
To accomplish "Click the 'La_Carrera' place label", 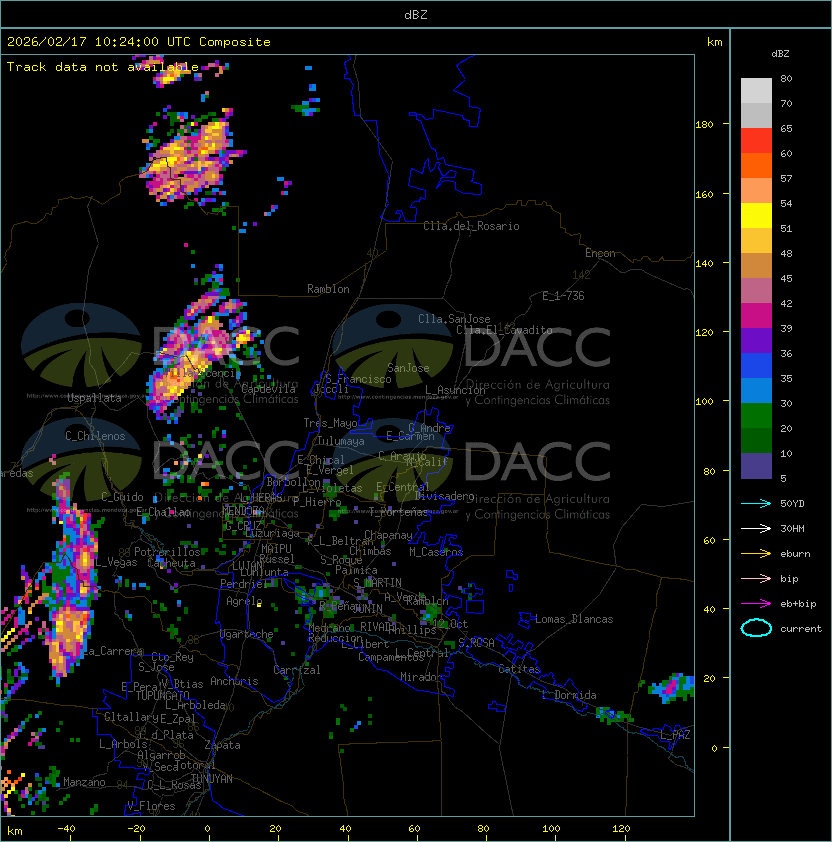I will tap(113, 651).
